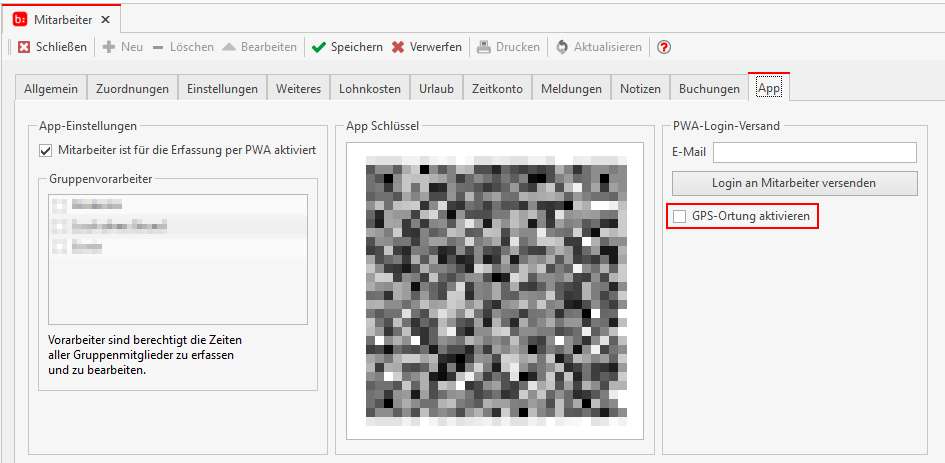The image size is (945, 463).
Task: Switch to the Allgemein tab
Action: (x=51, y=89)
